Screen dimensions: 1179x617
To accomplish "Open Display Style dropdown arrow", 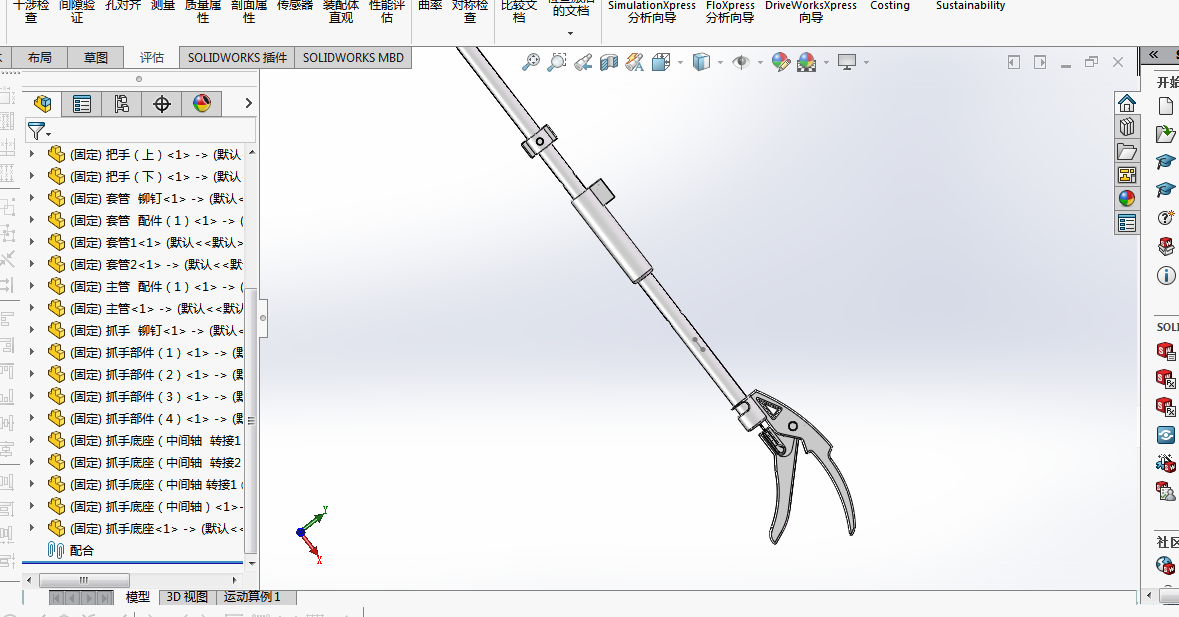I will [720, 62].
